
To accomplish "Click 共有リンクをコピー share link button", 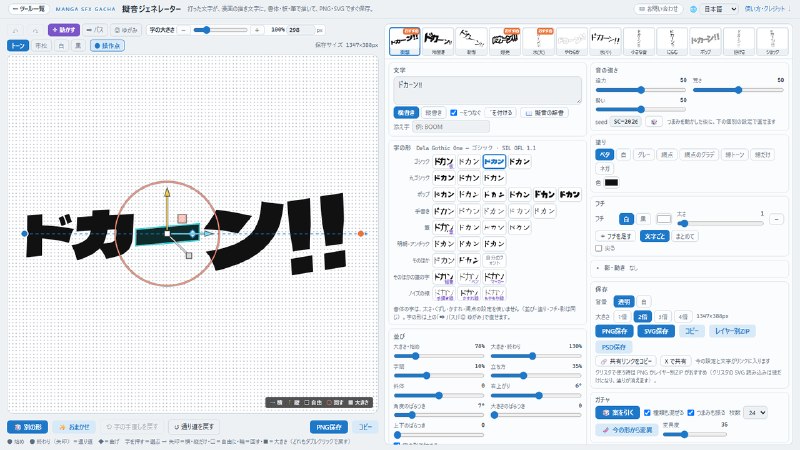I will 626,361.
